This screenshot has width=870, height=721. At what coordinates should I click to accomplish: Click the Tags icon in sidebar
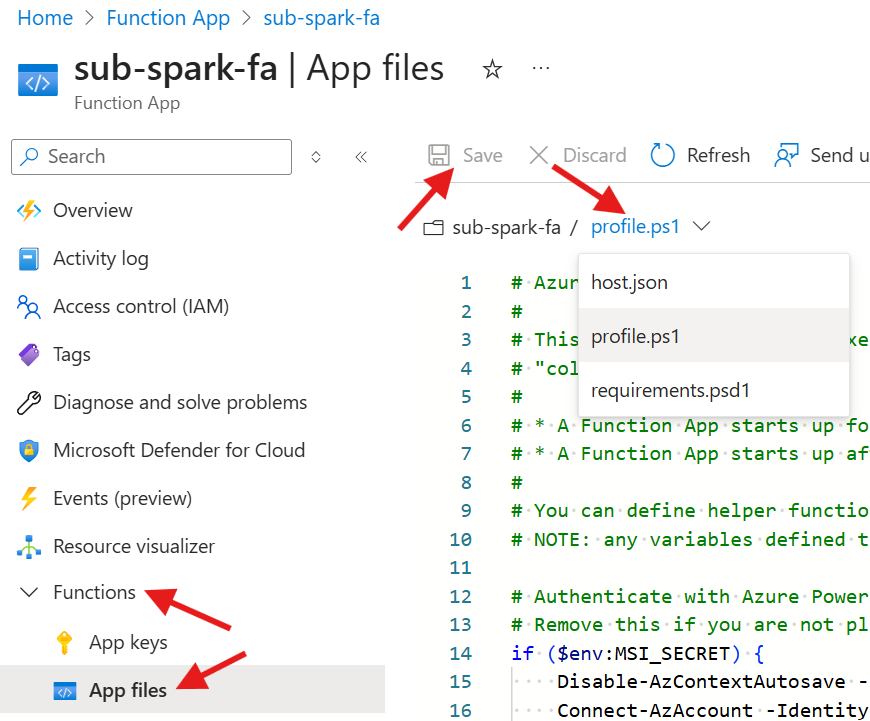click(x=29, y=355)
